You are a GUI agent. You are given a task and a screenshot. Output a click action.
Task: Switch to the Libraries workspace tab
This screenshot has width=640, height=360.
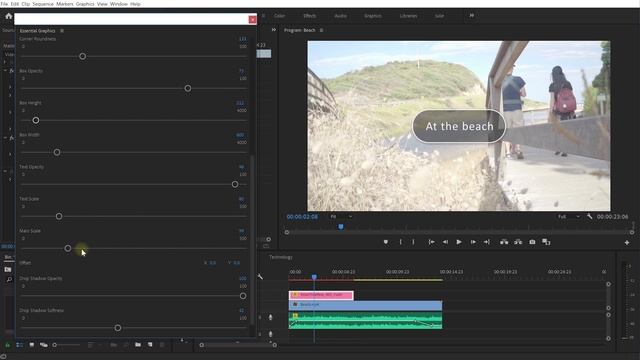click(409, 16)
